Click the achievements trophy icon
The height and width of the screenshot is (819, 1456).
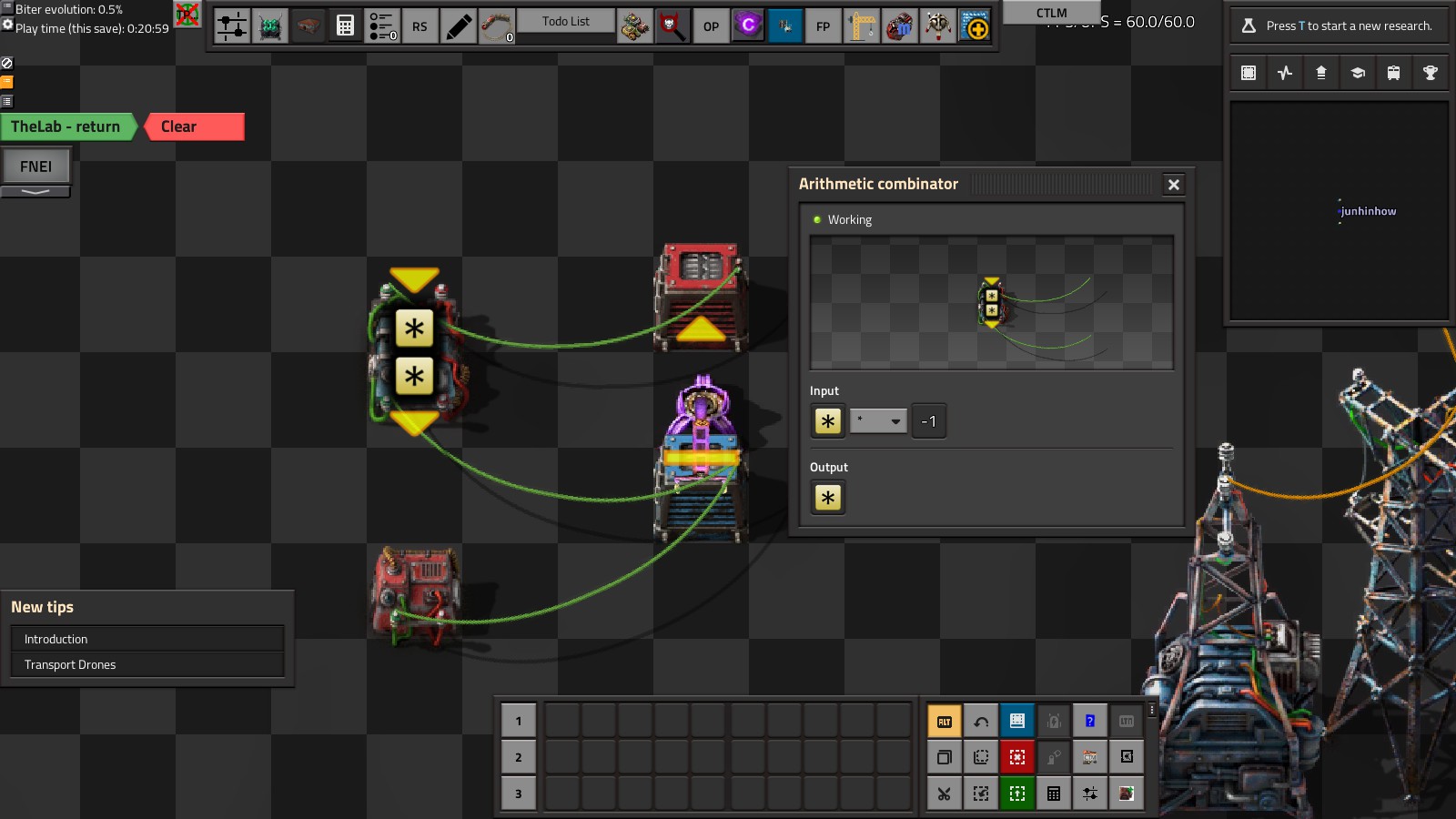pos(1430,73)
